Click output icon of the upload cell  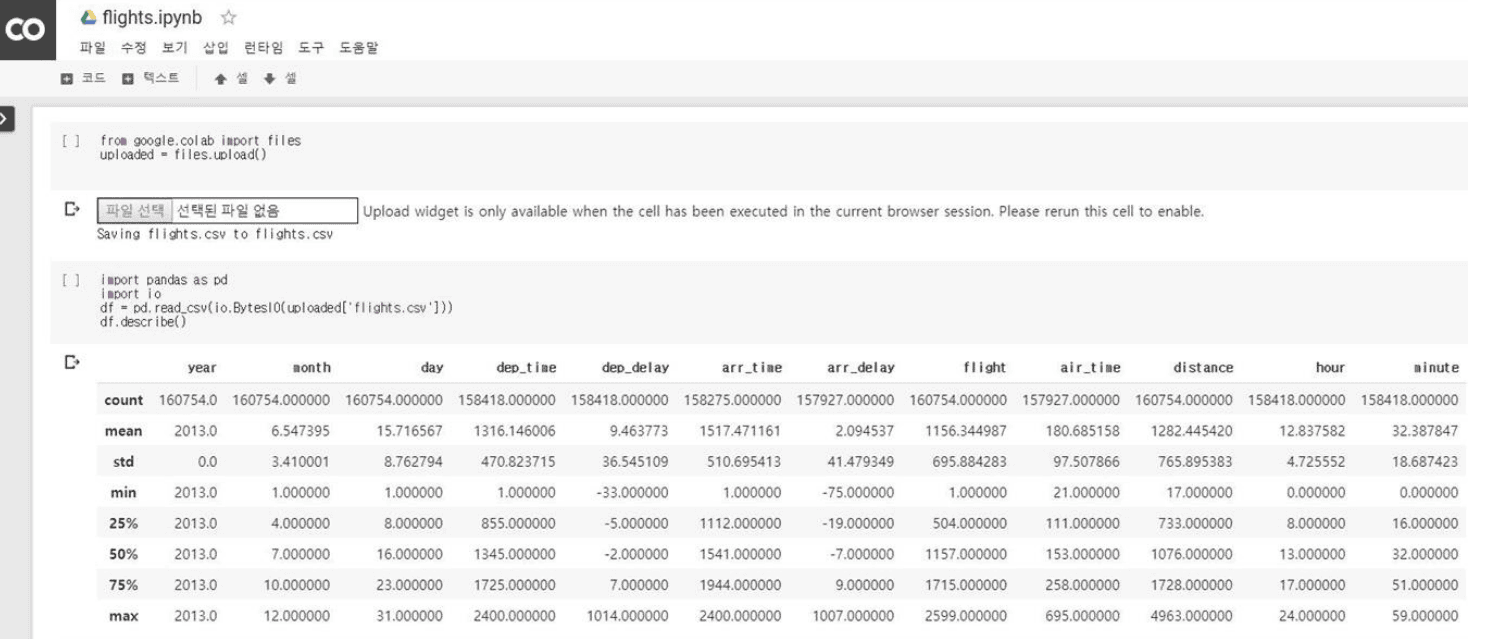(71, 209)
